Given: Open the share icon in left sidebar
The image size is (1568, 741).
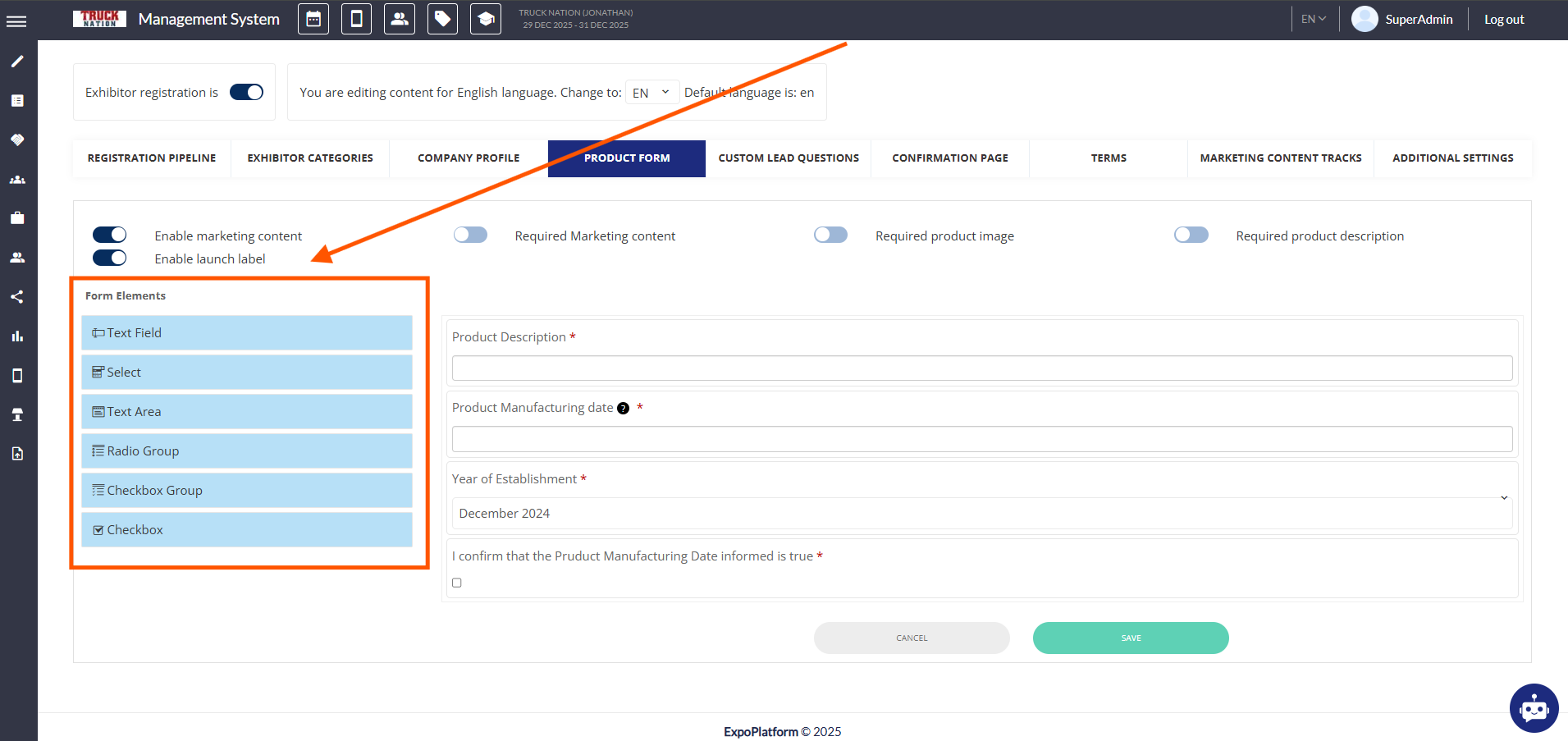Looking at the screenshot, I should point(17,297).
